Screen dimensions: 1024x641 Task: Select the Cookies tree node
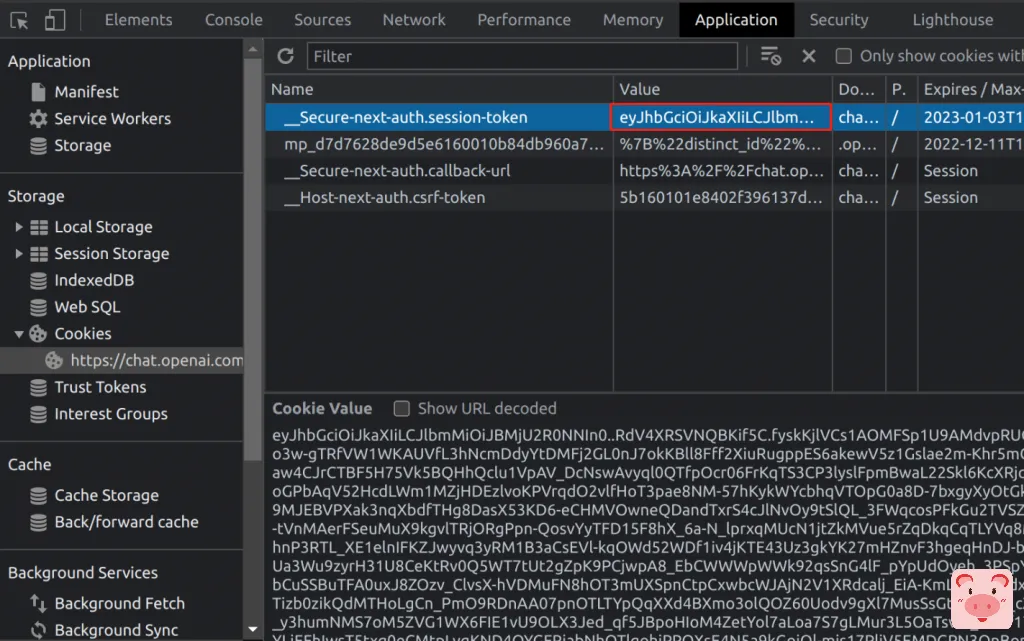coord(82,334)
